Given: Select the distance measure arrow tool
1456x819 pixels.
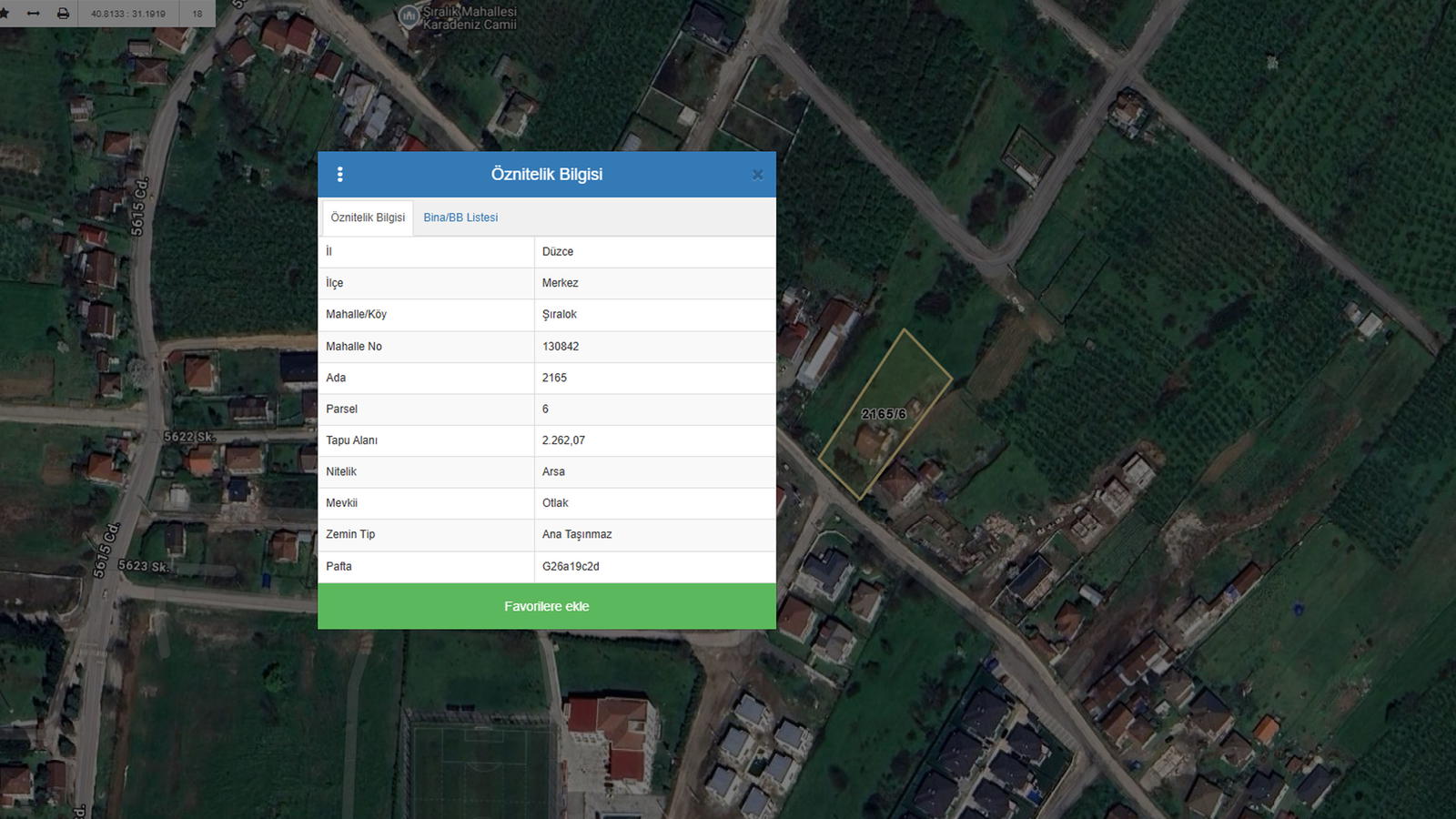Looking at the screenshot, I should [x=34, y=14].
